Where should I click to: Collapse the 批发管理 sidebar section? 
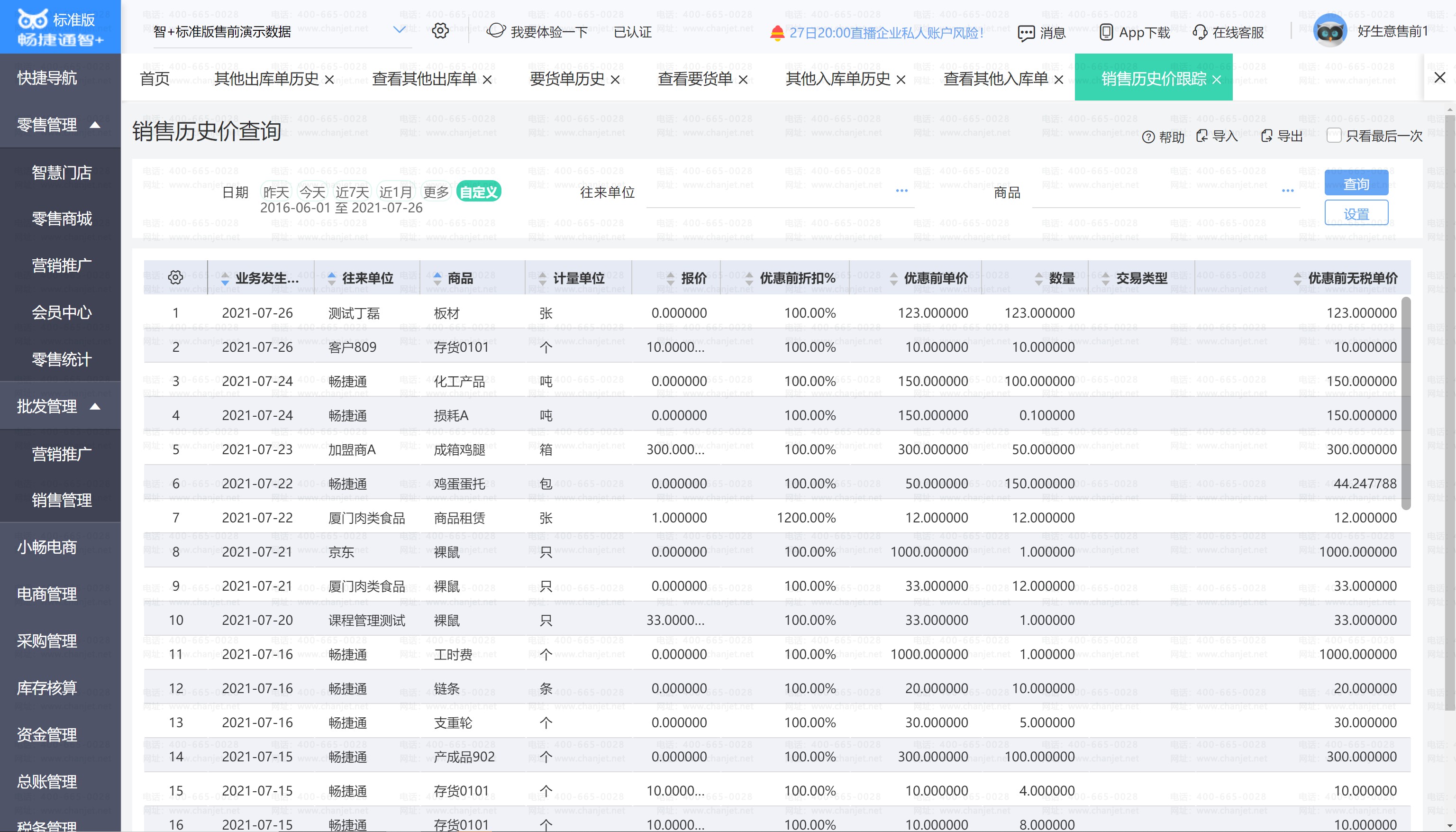click(95, 406)
